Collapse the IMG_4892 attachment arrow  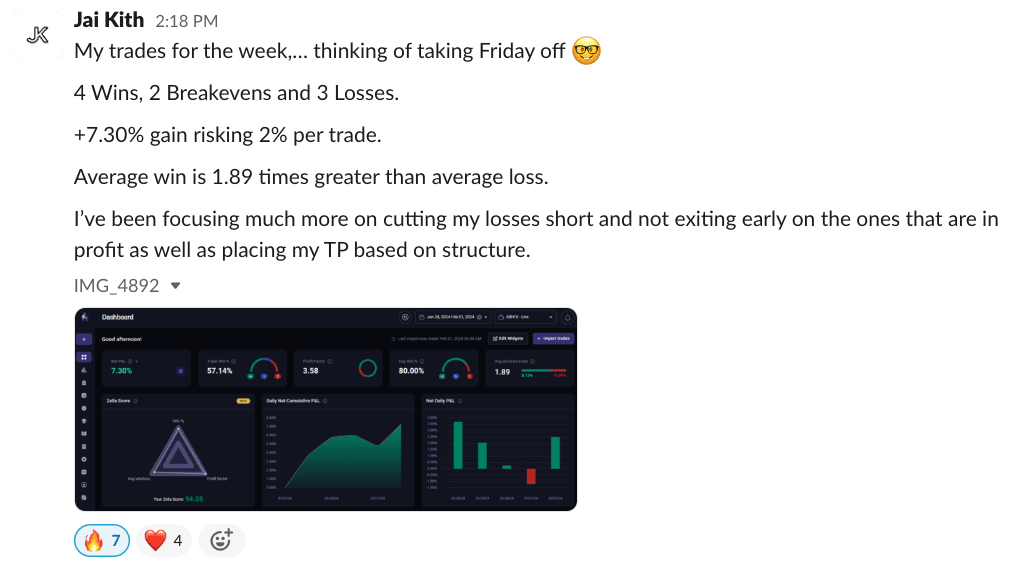(176, 286)
